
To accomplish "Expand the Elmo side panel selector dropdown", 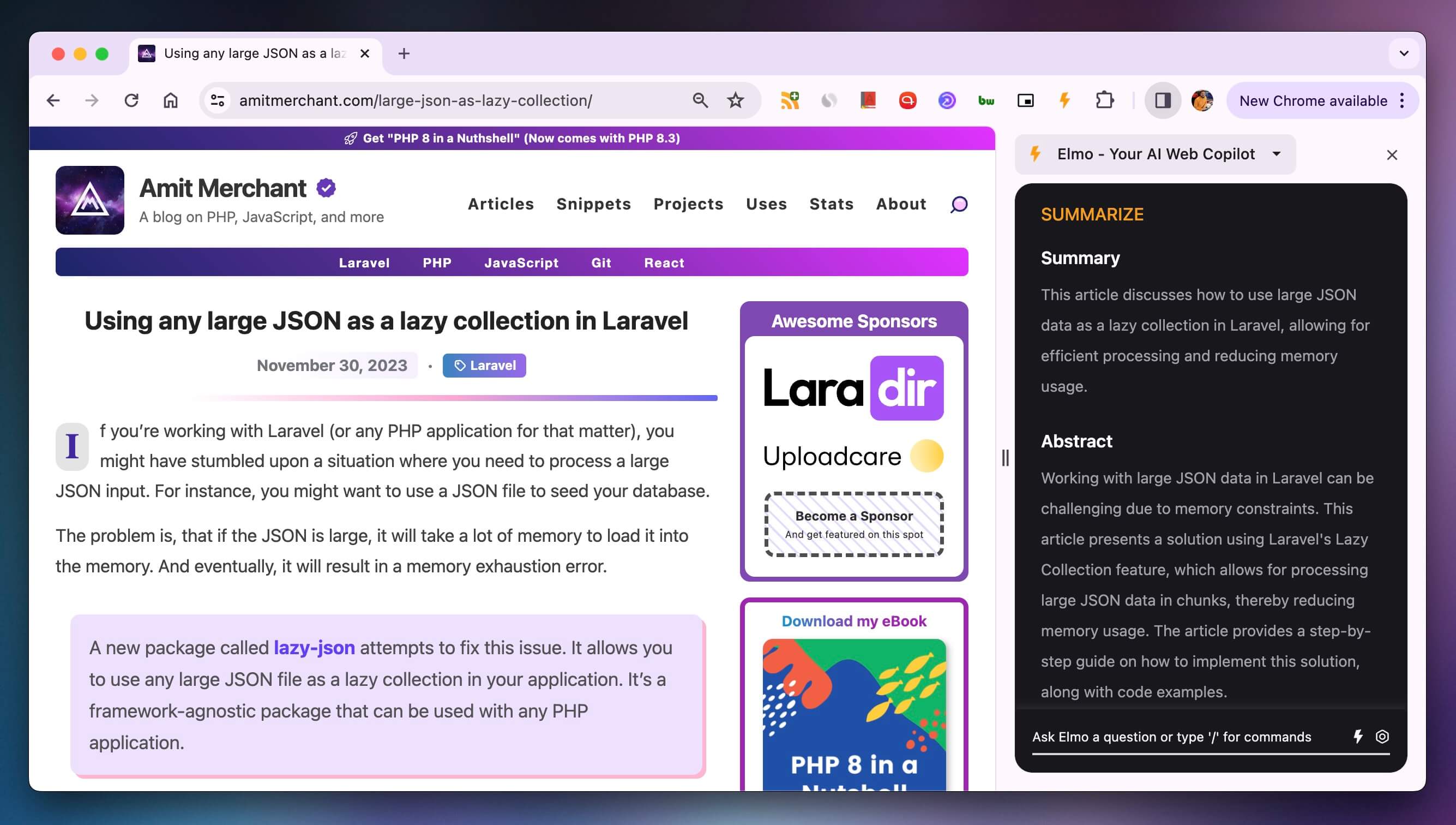I will tap(1277, 154).
